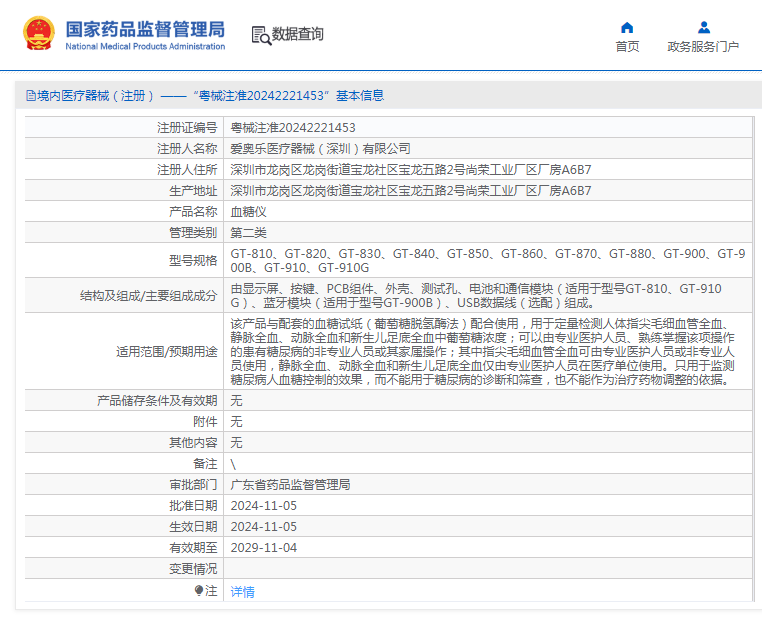Select the product name 血糖仪
This screenshot has width=762, height=617.
coord(248,212)
